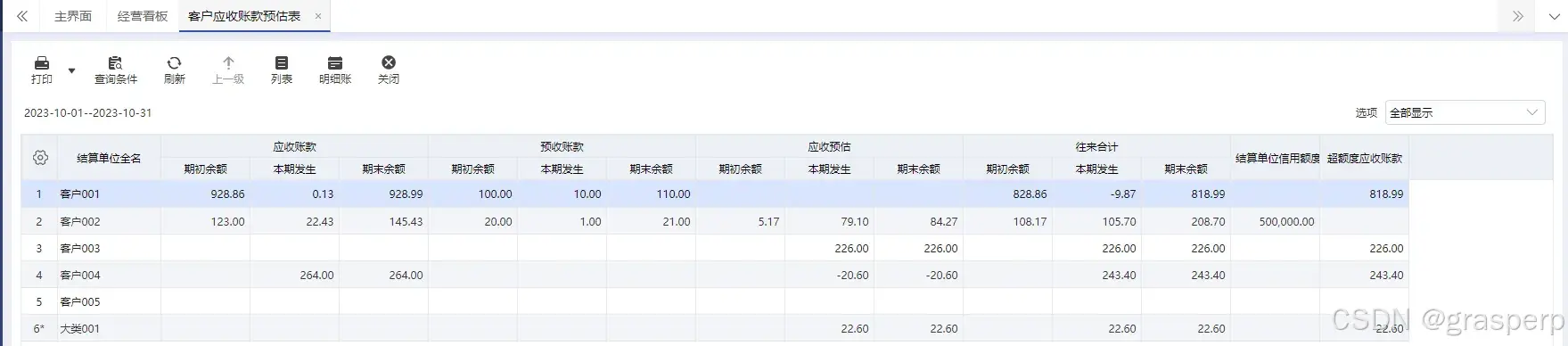Viewport: 1568px width, 346px height.
Task: Click the 79.10 cell in 客户002 row
Action: [x=830, y=221]
